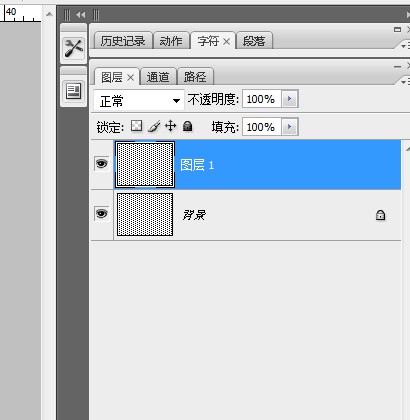Enable lock transparent pixels icon
Screen dimensions: 410x420
137,126
